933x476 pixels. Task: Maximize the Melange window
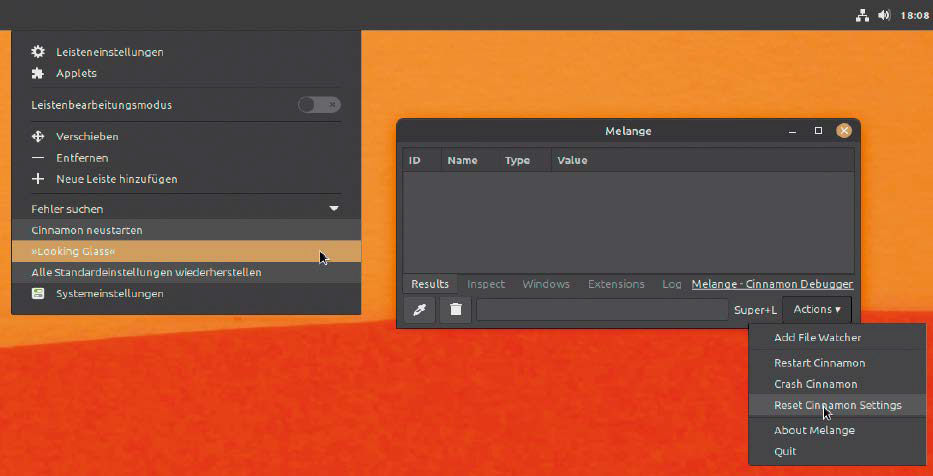[x=818, y=131]
